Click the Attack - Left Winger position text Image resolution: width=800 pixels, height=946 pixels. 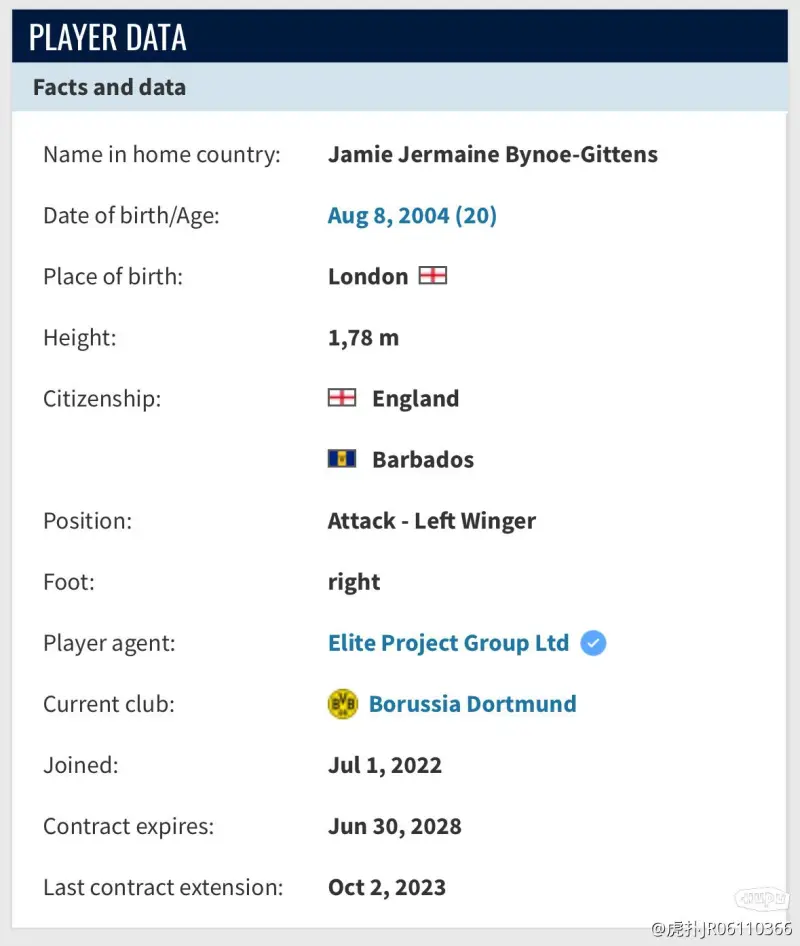click(x=431, y=521)
